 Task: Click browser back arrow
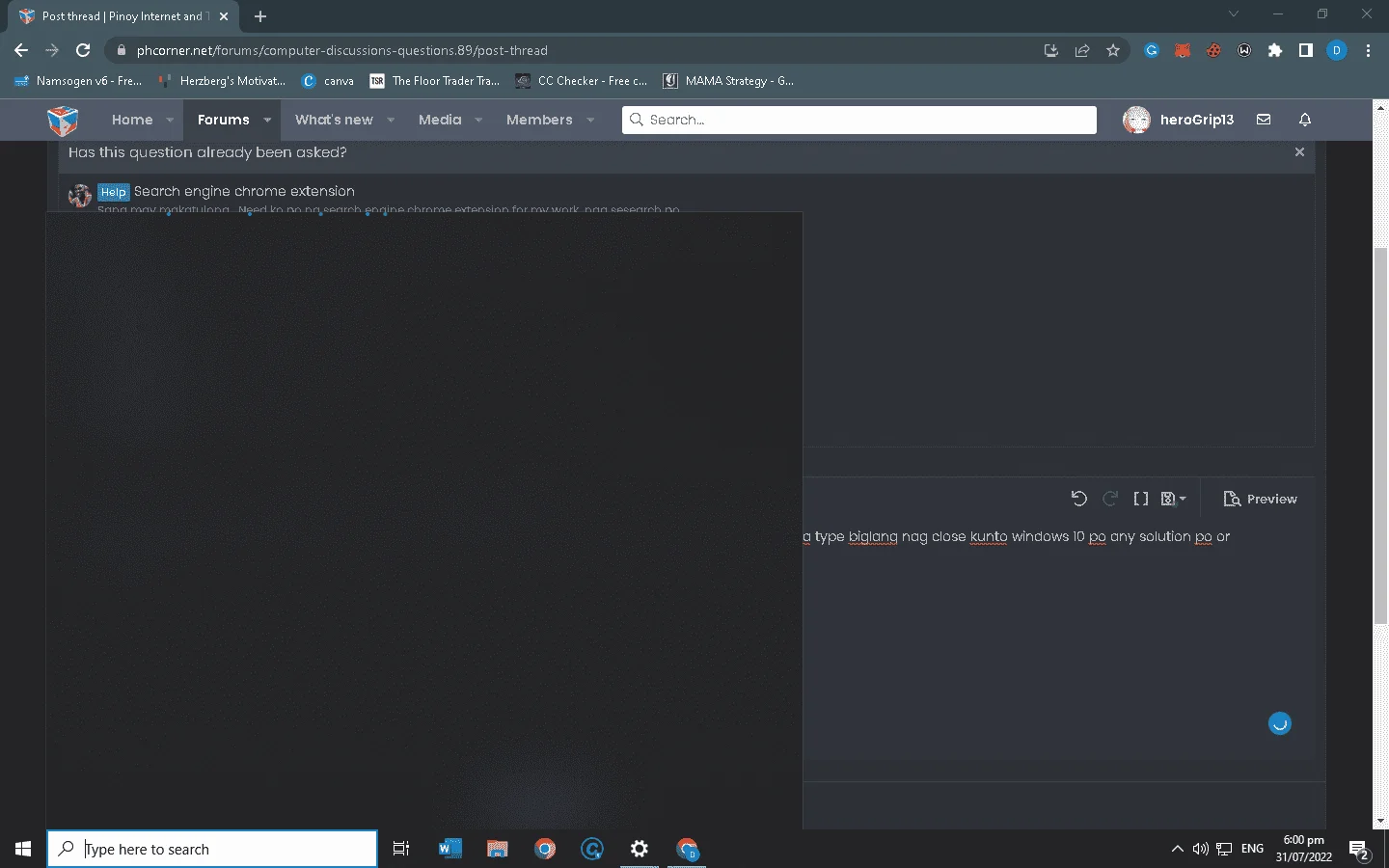coord(21,50)
